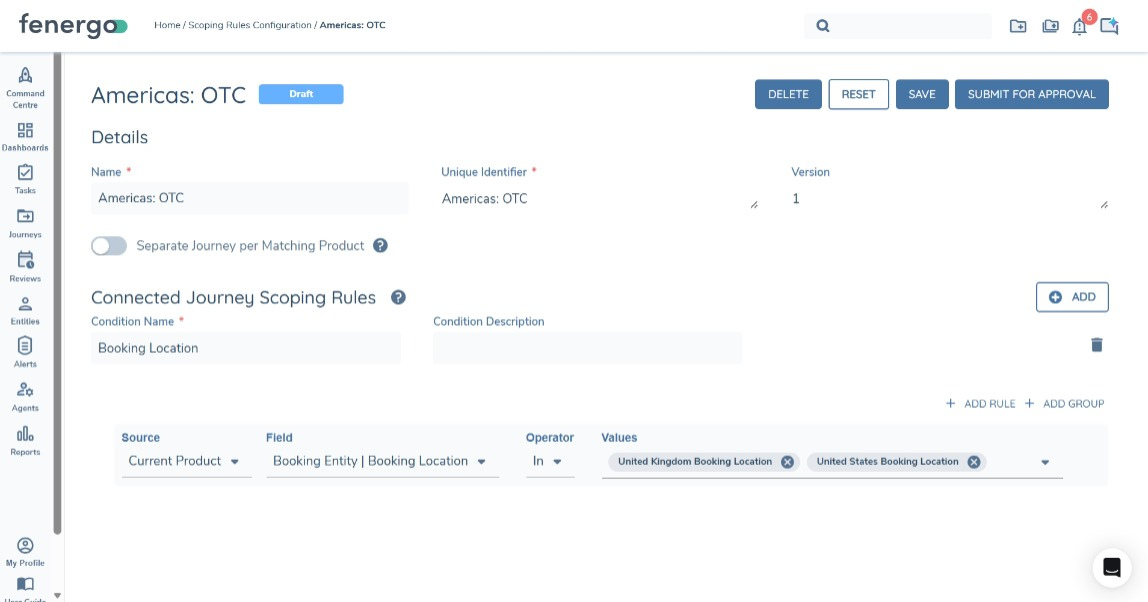Click the sidebar vertical scrollbar
The height and width of the screenshot is (602, 1148).
click(58, 300)
